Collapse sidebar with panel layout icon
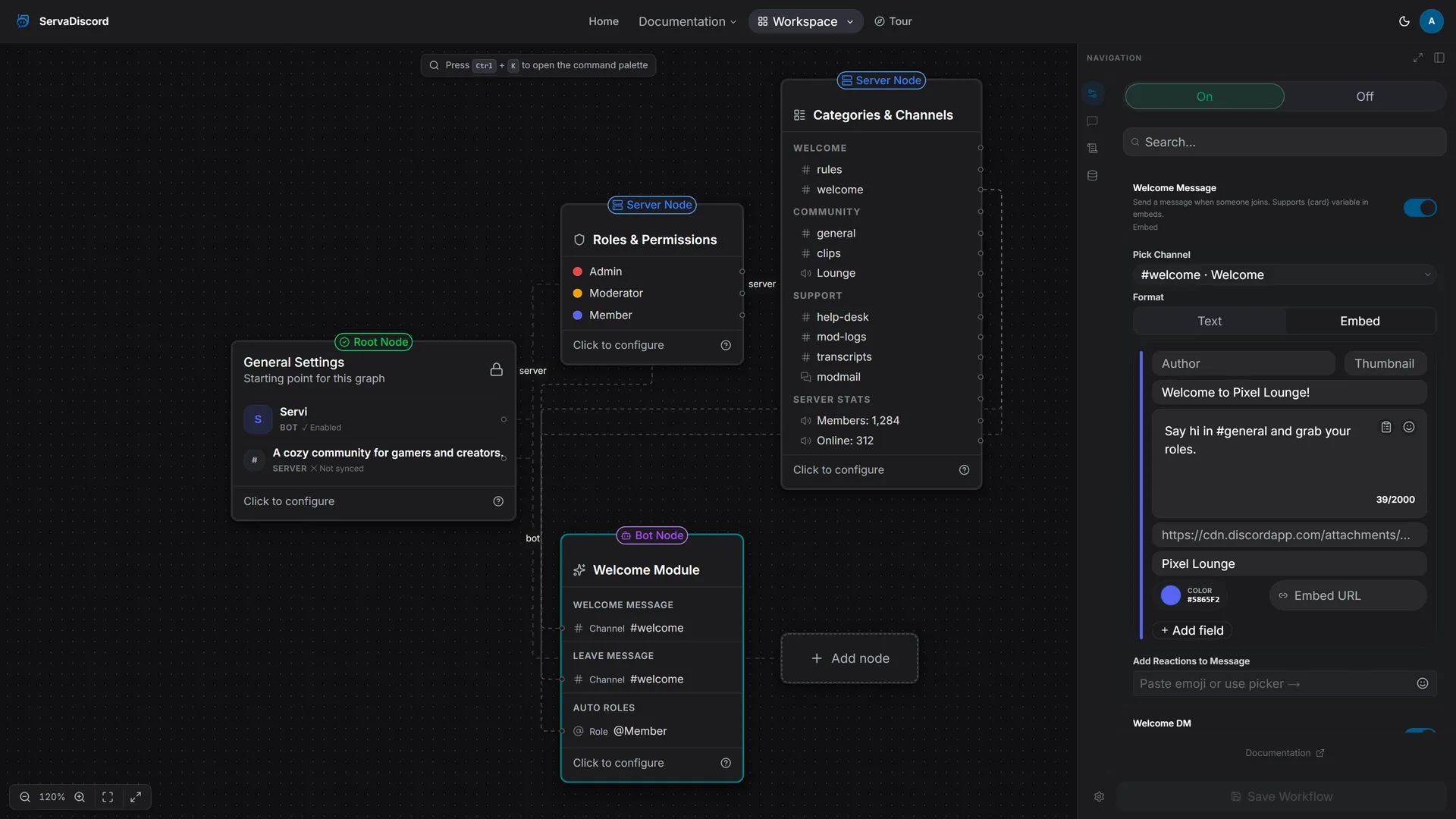Screen dimensions: 1456x819 click(x=1439, y=58)
